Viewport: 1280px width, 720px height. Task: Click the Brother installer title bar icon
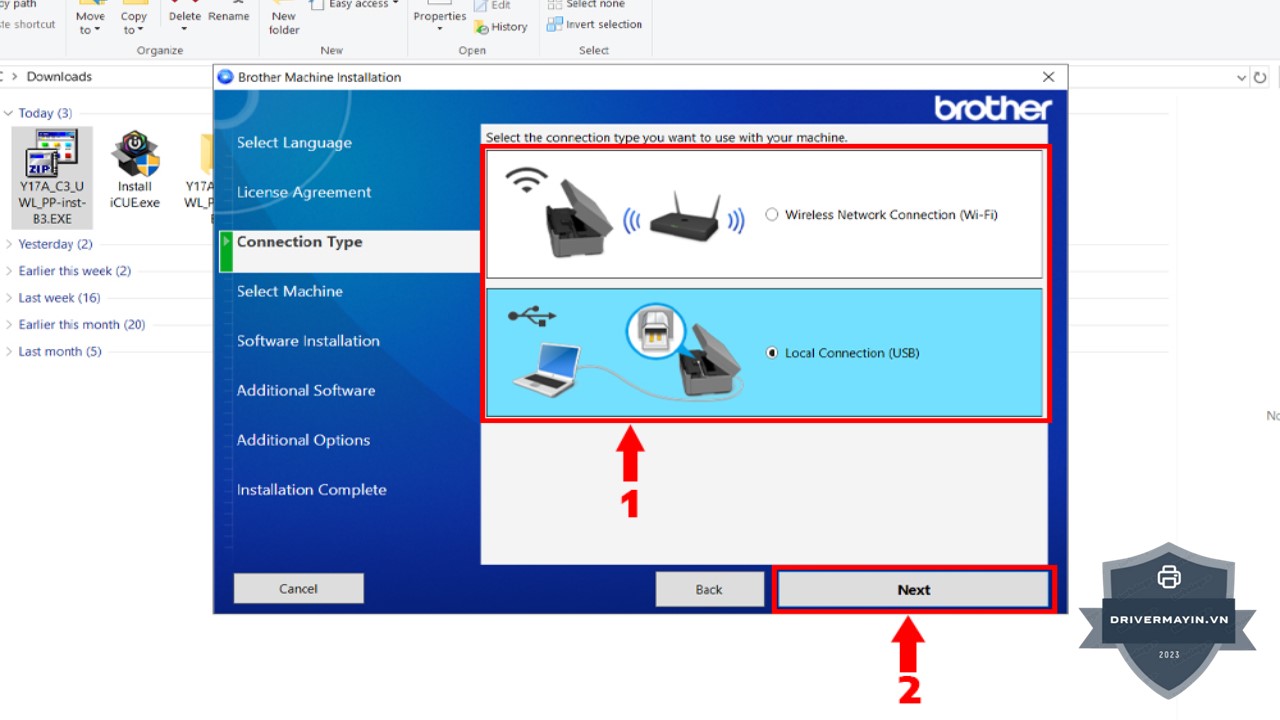[226, 77]
